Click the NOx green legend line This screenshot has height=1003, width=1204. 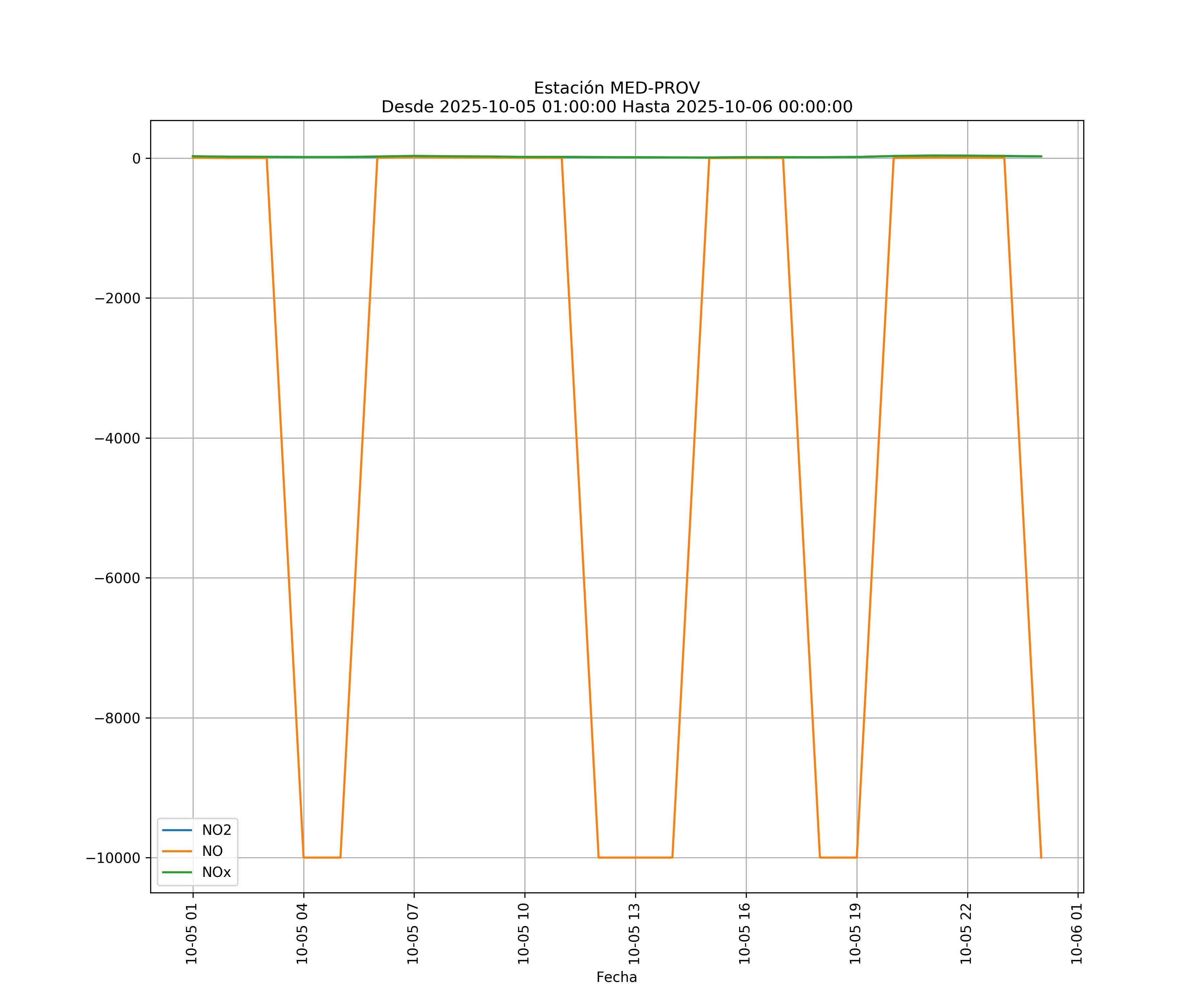click(177, 872)
